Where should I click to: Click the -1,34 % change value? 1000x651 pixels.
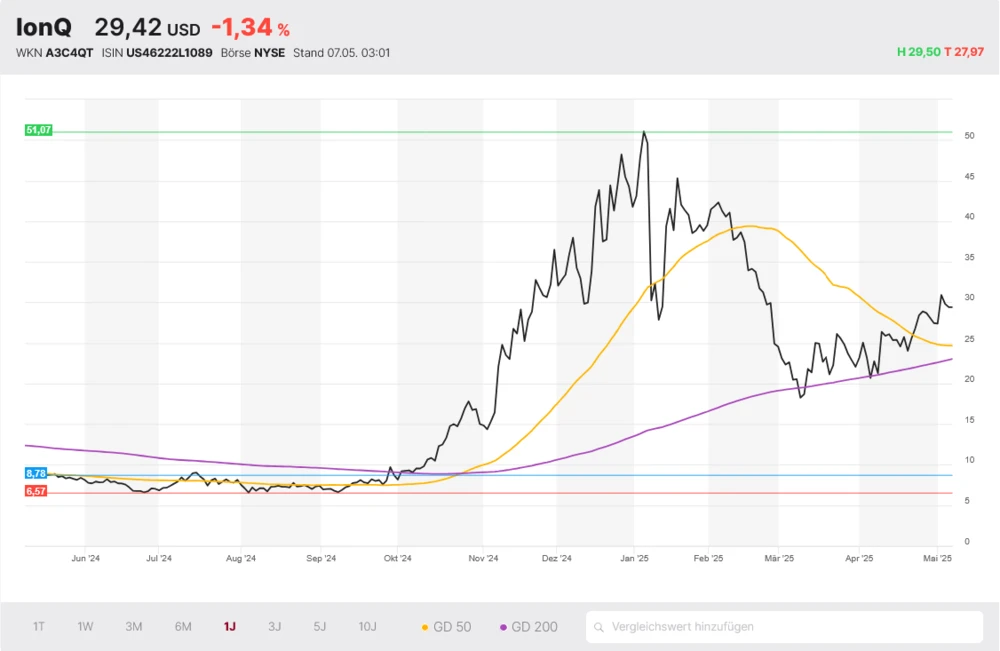[x=250, y=28]
